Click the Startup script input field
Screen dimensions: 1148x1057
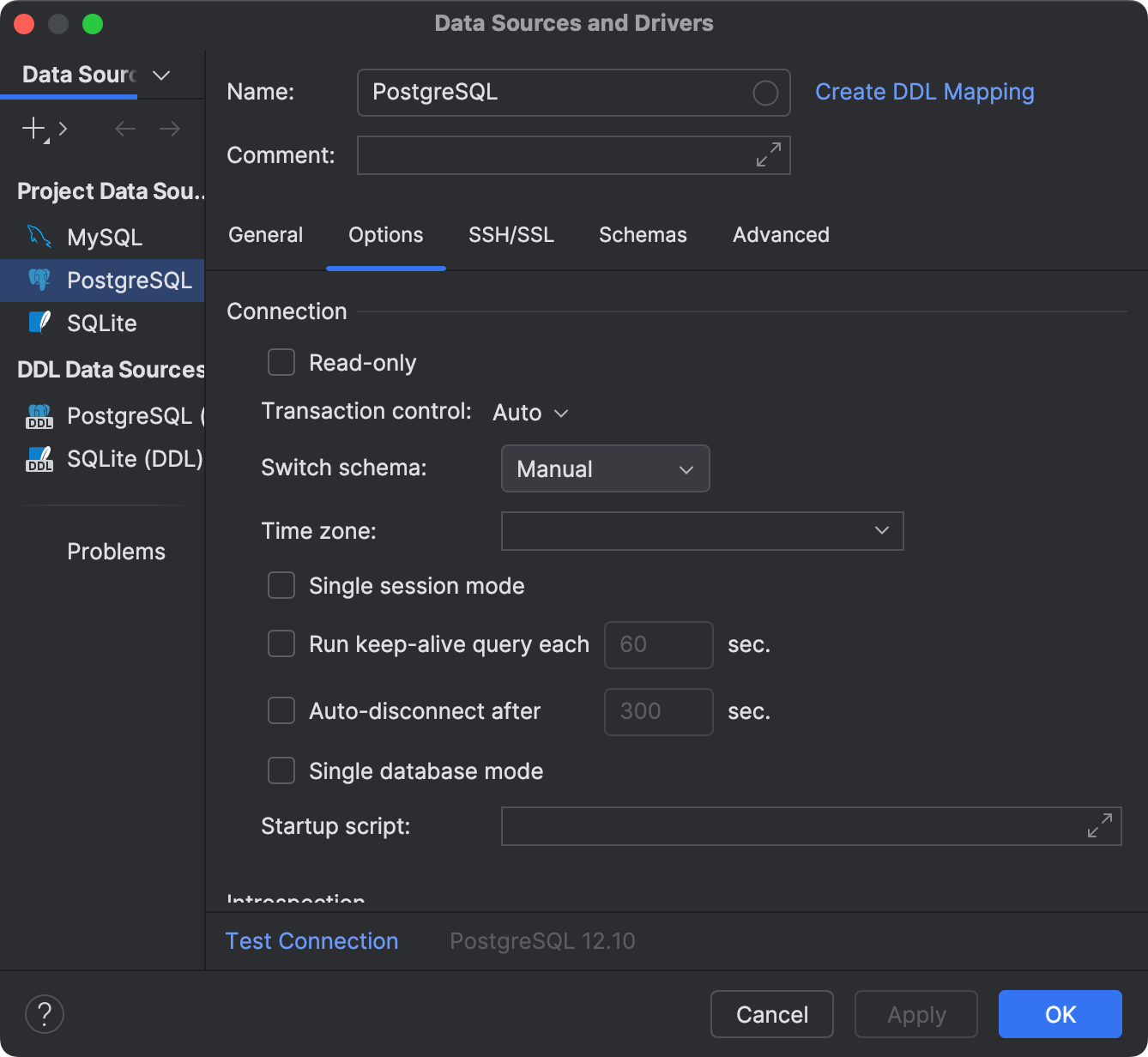click(789, 826)
